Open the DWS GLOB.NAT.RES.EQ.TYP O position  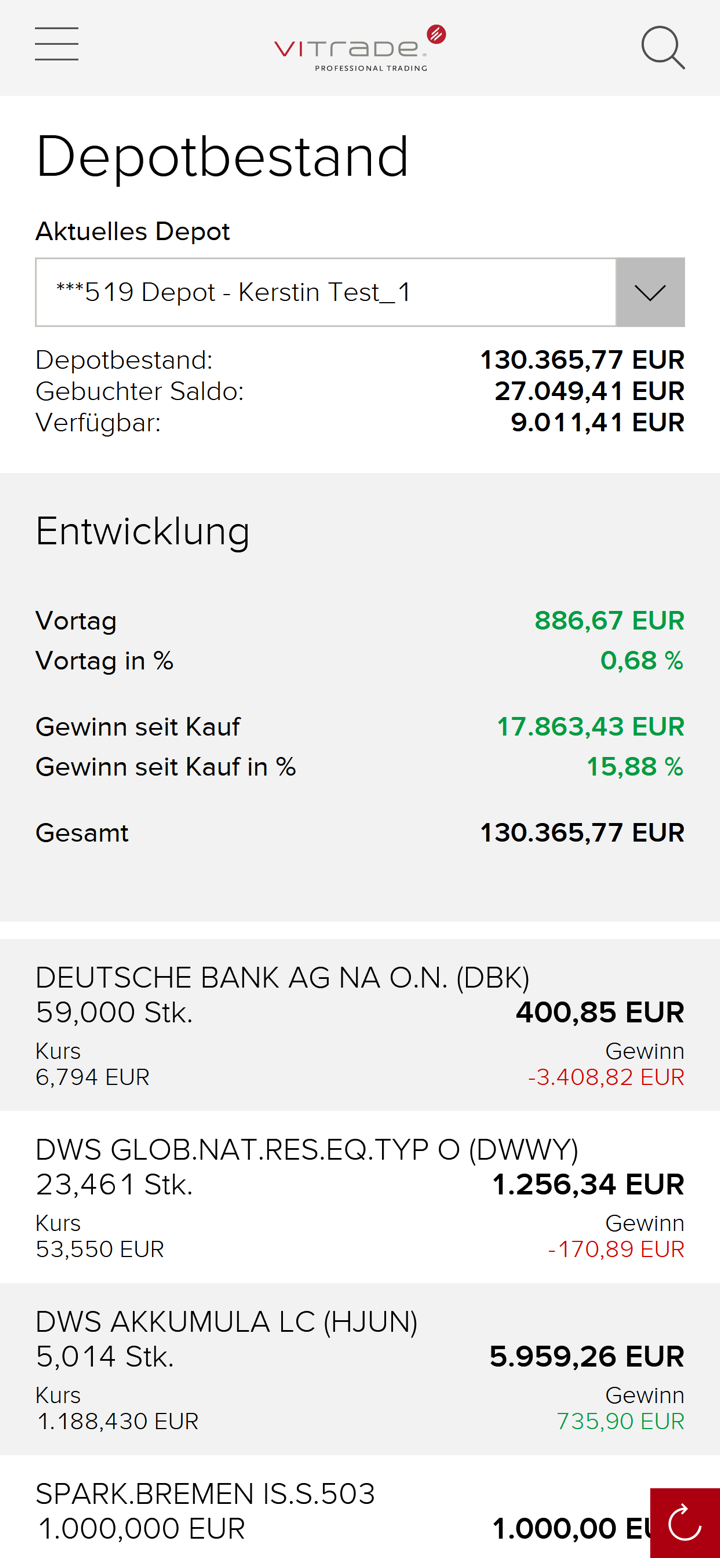[306, 1150]
